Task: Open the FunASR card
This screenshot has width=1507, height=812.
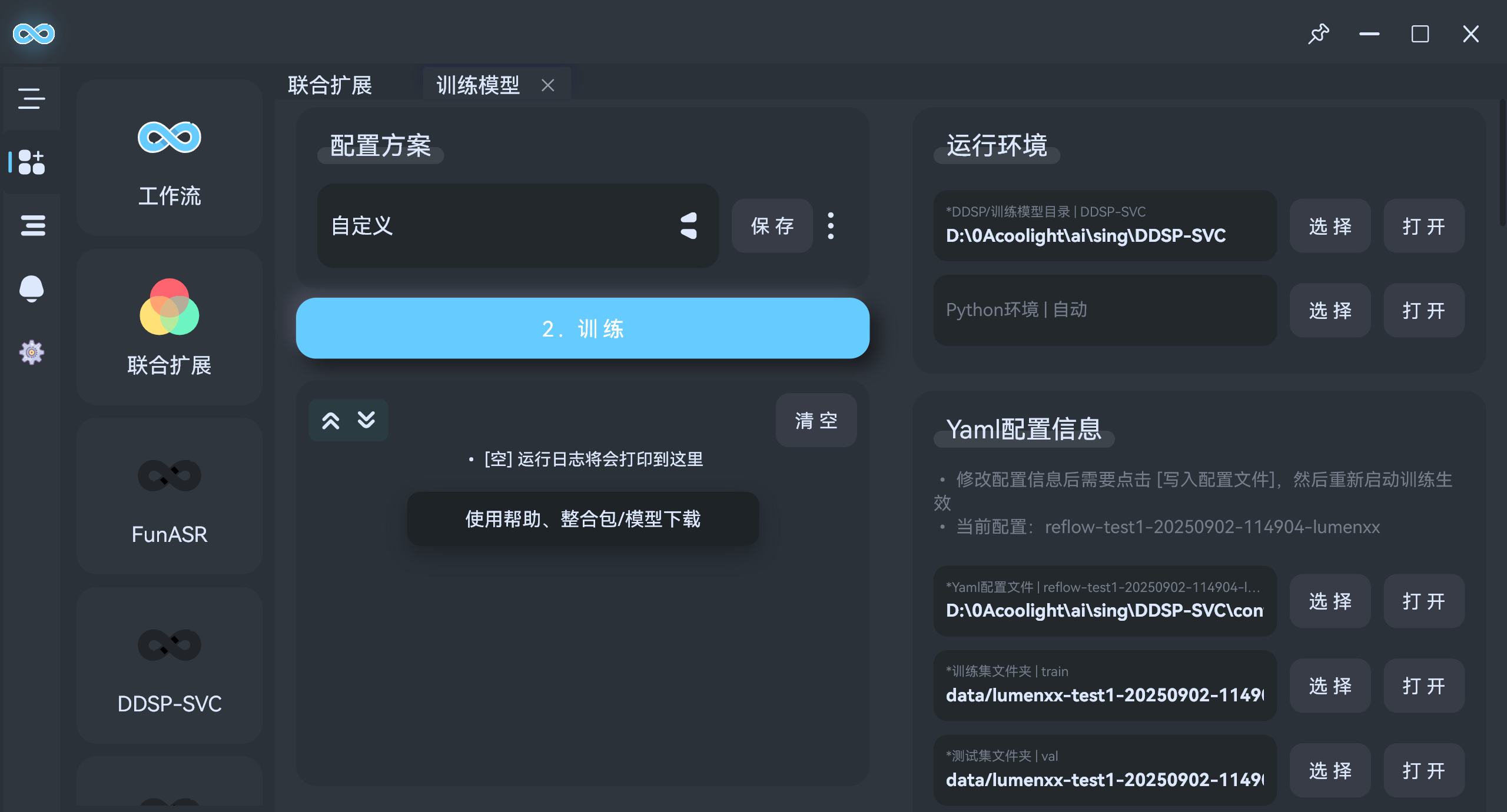Action: (170, 496)
